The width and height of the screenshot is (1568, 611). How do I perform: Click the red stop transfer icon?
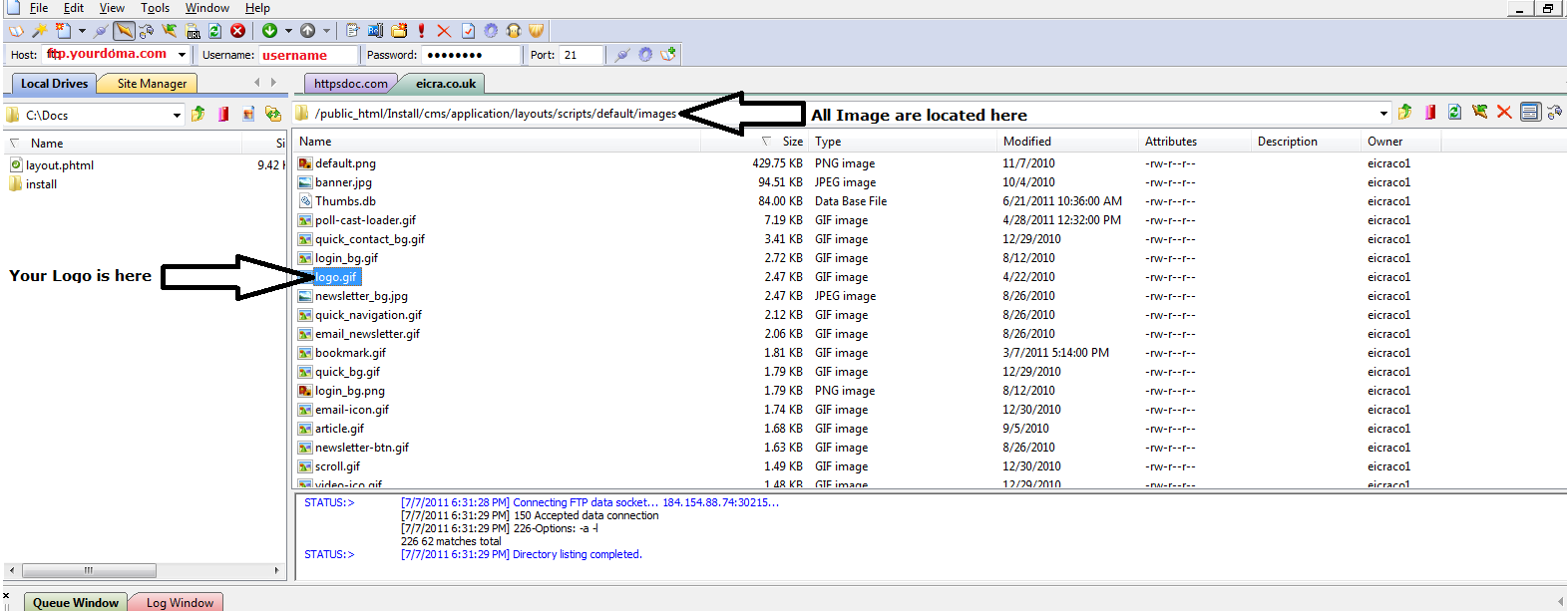tap(237, 31)
